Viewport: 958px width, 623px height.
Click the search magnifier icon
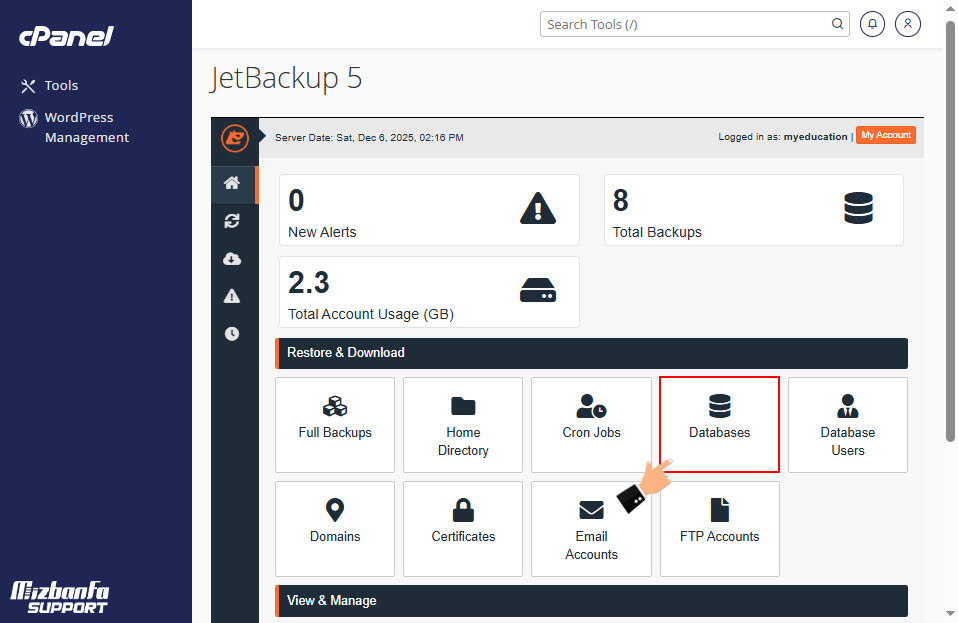[838, 24]
